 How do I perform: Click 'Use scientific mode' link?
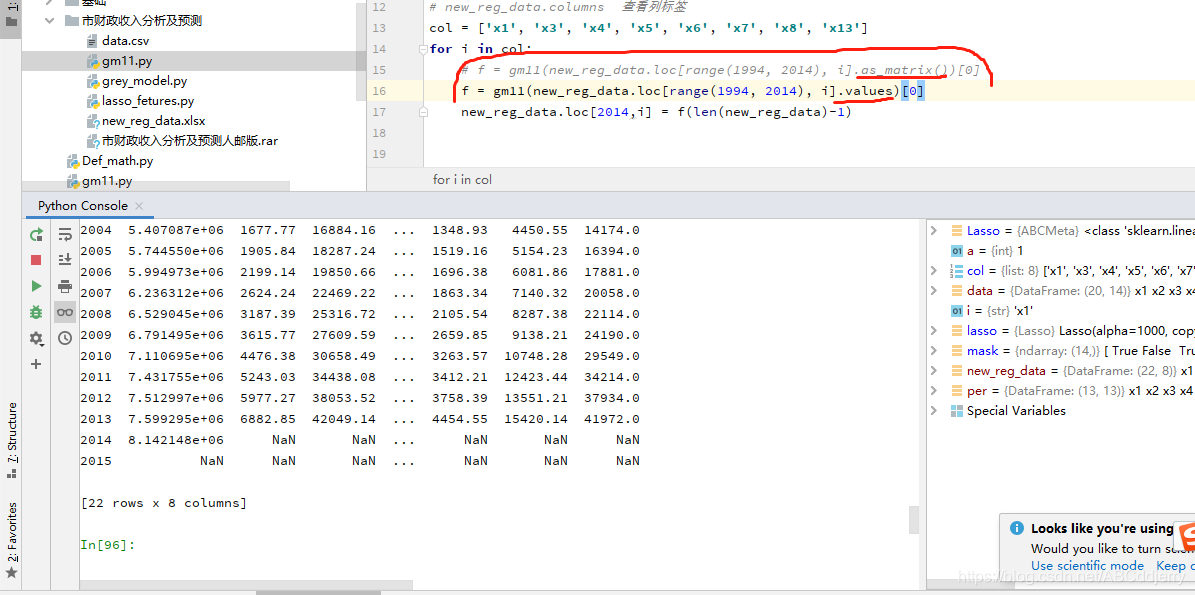point(1088,565)
